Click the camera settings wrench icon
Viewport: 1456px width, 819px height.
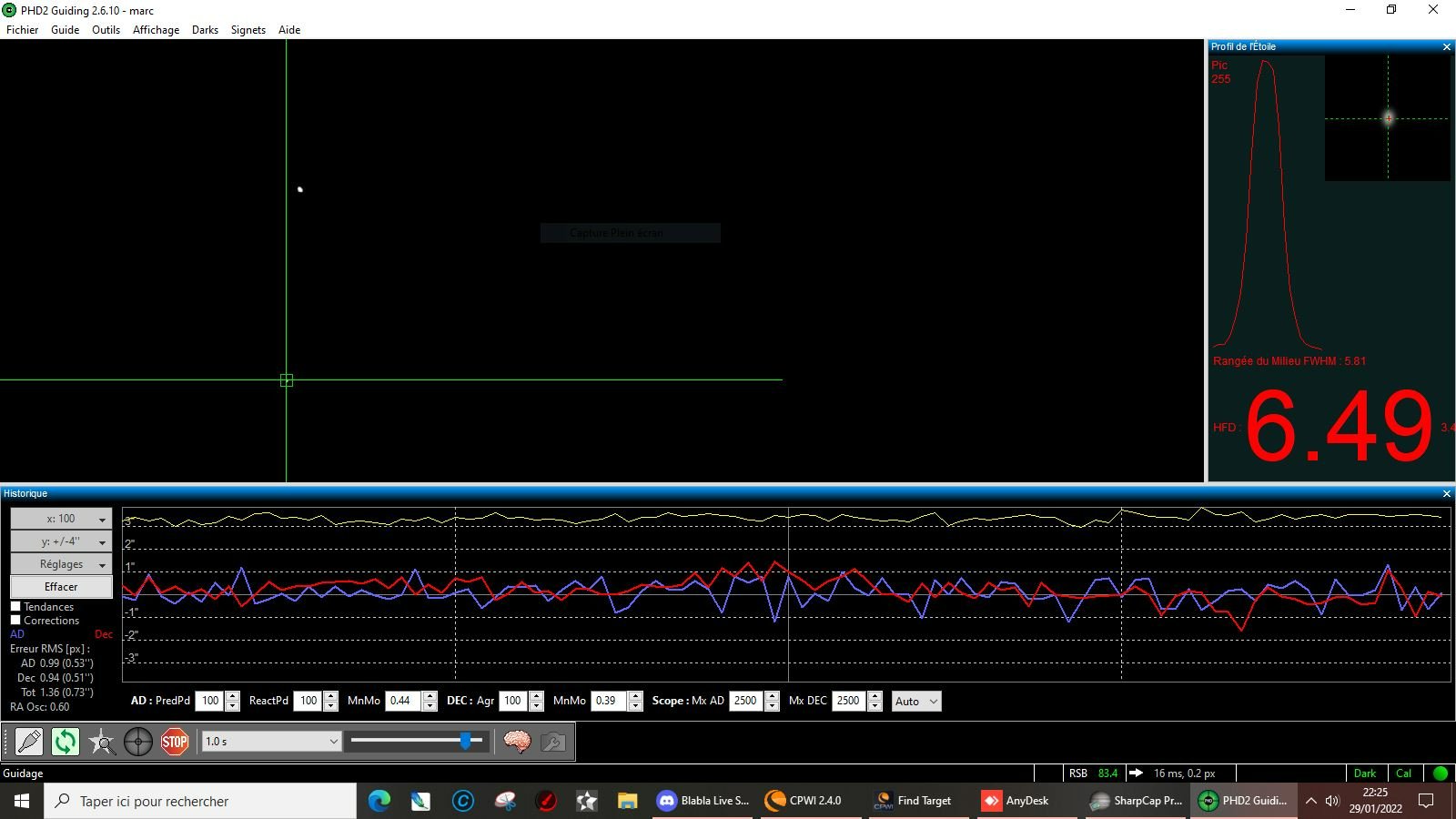(x=553, y=742)
